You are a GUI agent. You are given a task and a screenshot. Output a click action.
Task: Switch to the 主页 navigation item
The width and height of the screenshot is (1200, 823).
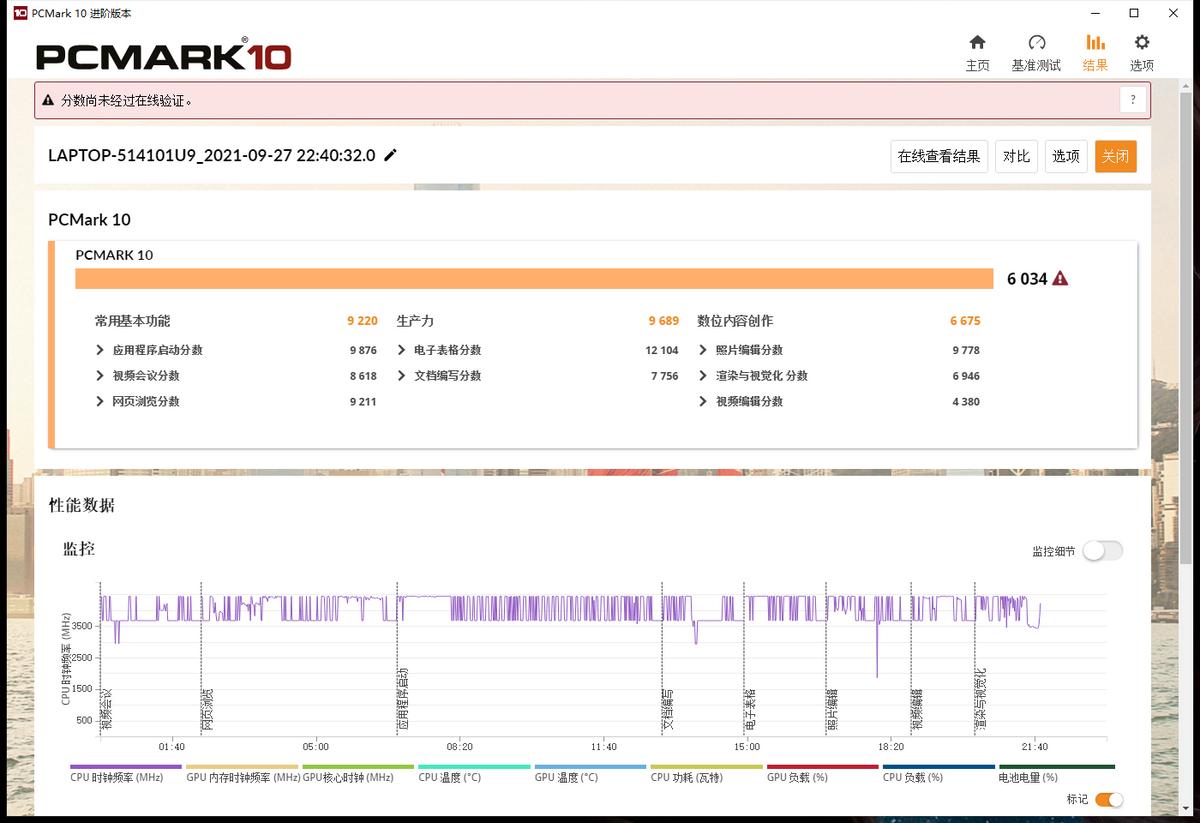point(977,43)
